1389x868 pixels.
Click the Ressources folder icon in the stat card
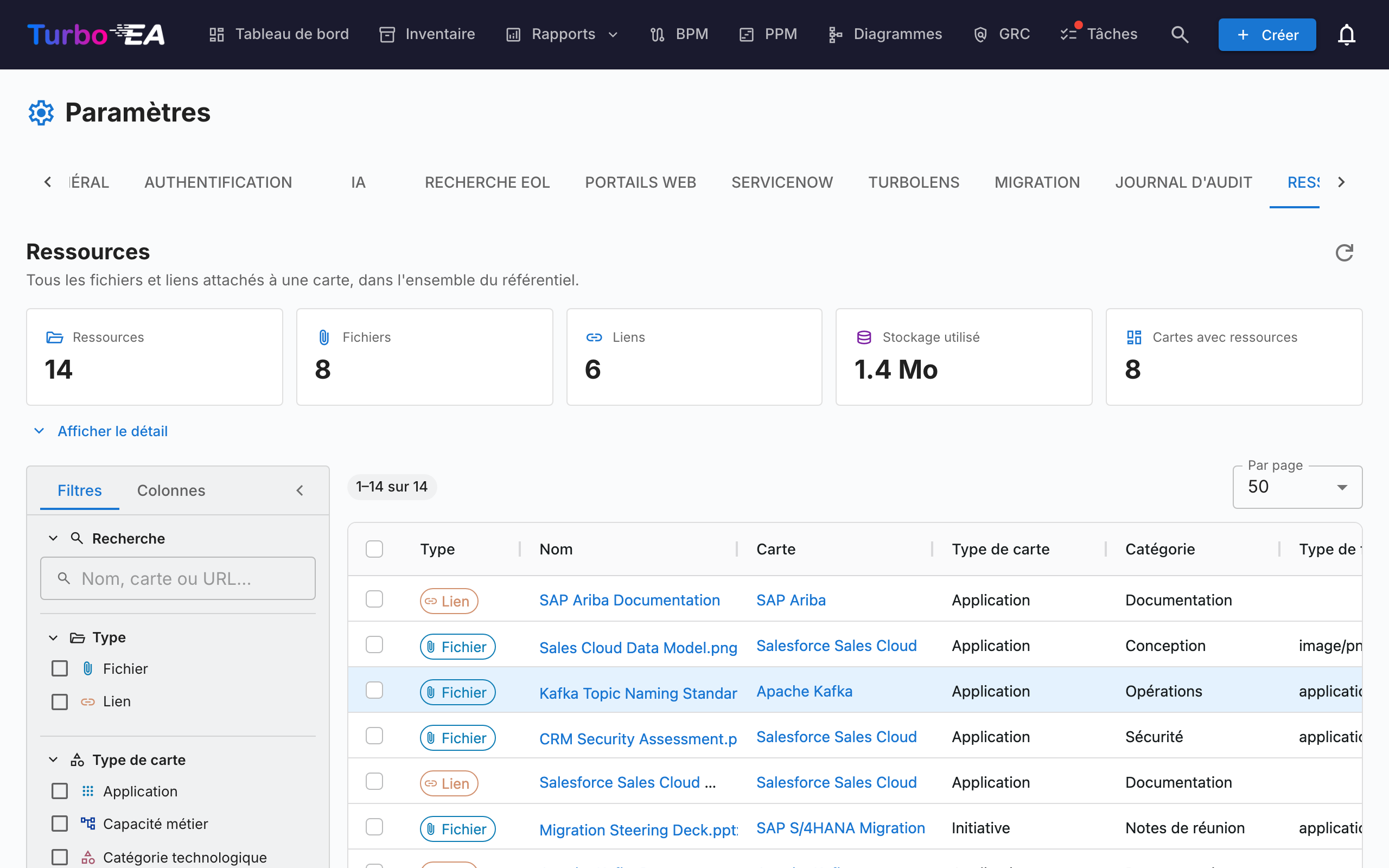pyautogui.click(x=54, y=337)
